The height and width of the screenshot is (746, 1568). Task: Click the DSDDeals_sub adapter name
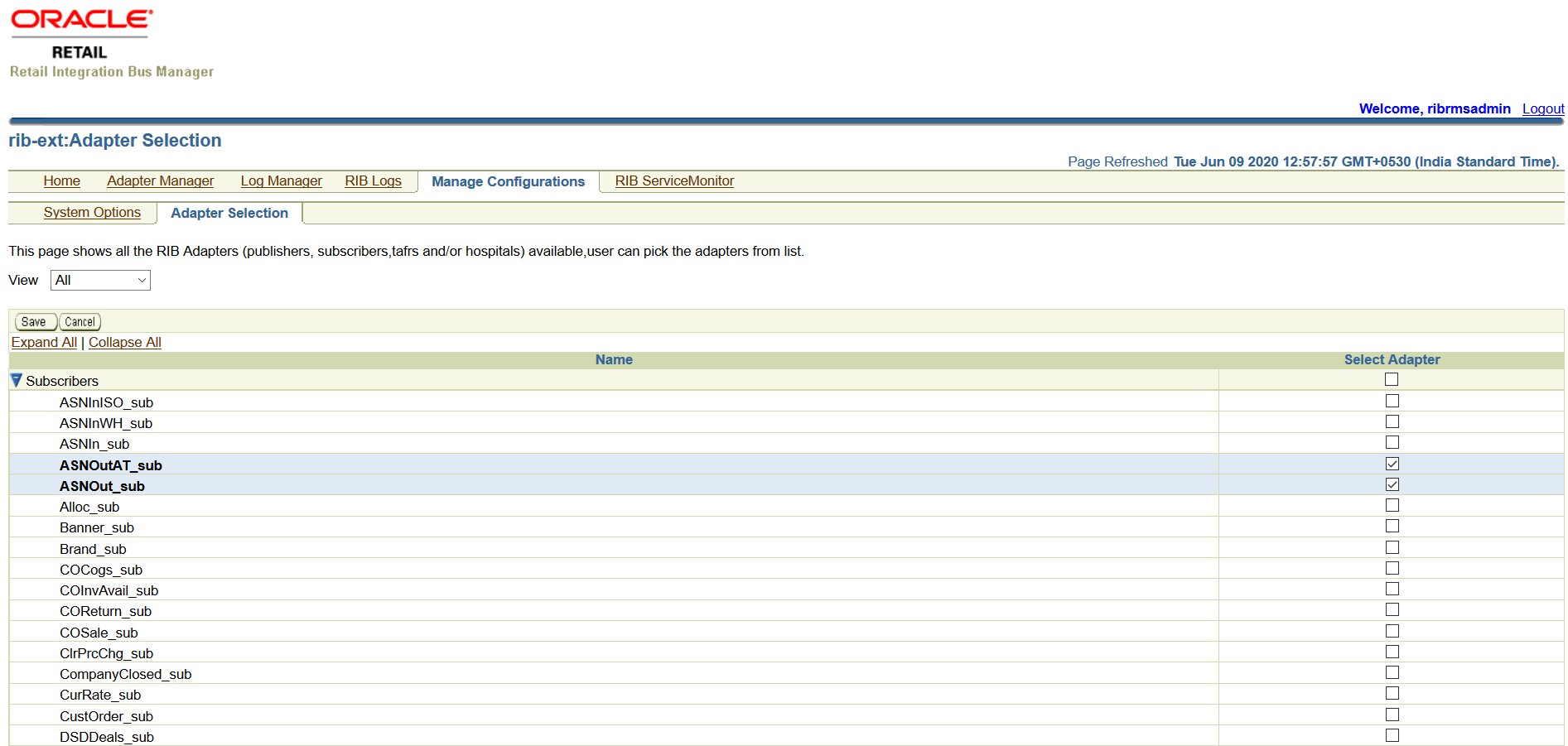click(x=107, y=737)
